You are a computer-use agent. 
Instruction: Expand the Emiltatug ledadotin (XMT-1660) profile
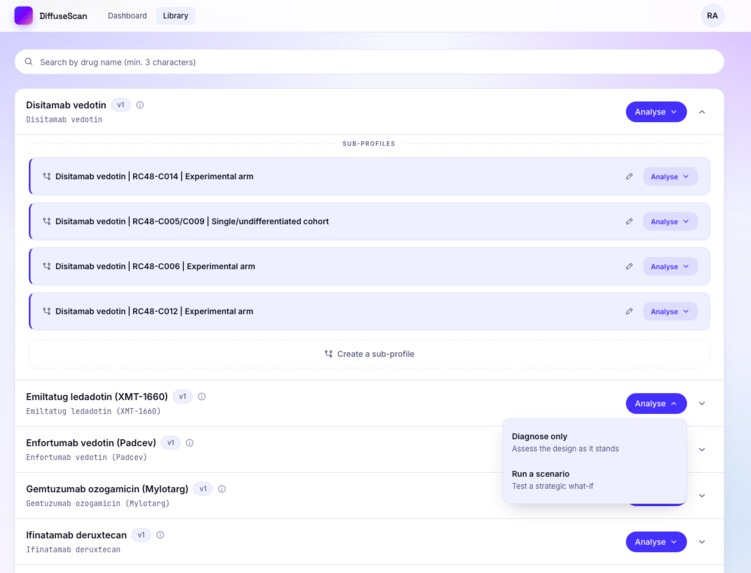pyautogui.click(x=702, y=403)
